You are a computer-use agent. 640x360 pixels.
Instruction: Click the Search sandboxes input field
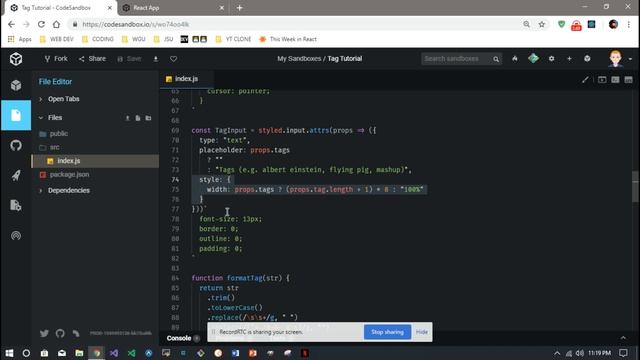pyautogui.click(x=456, y=59)
